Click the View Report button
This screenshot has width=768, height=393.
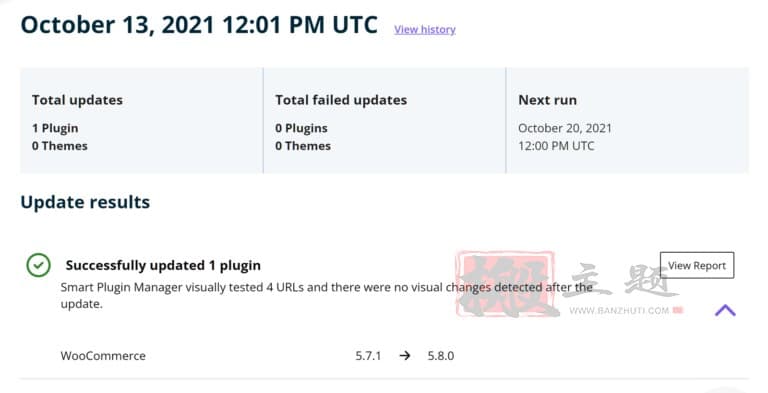[696, 265]
